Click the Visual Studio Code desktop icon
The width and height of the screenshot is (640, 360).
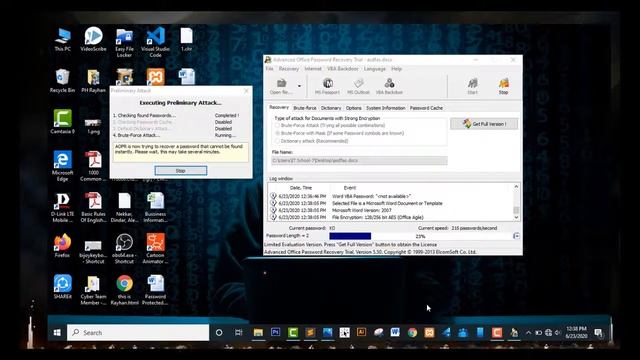(x=156, y=42)
